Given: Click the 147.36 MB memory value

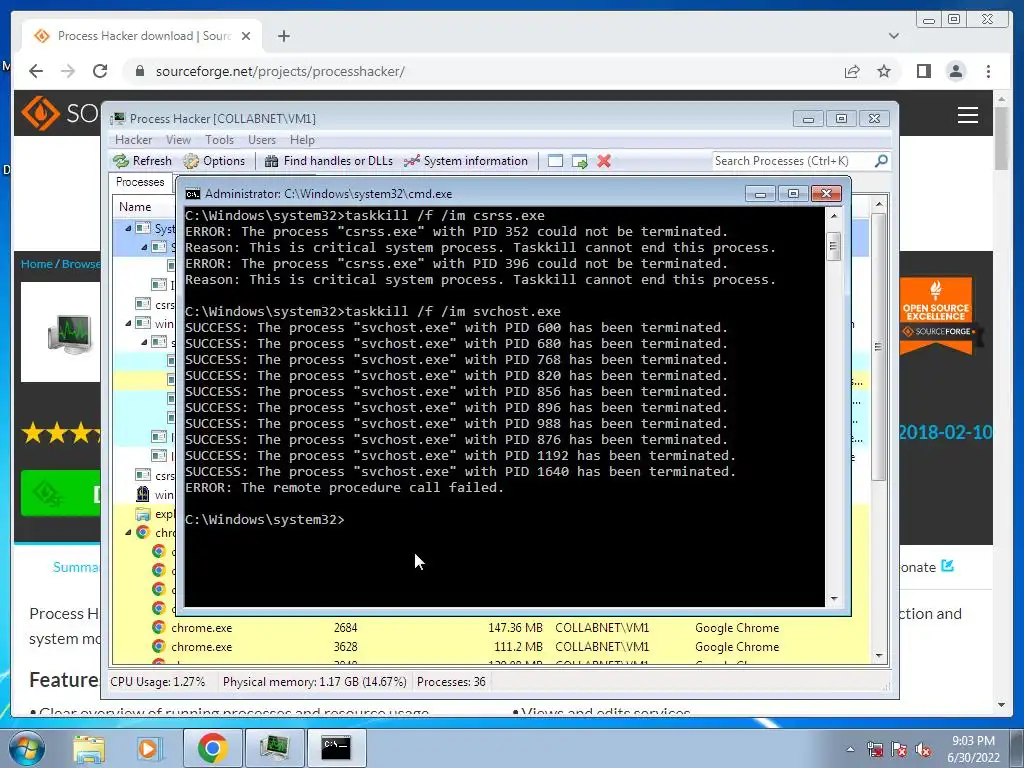Looking at the screenshot, I should tap(515, 628).
